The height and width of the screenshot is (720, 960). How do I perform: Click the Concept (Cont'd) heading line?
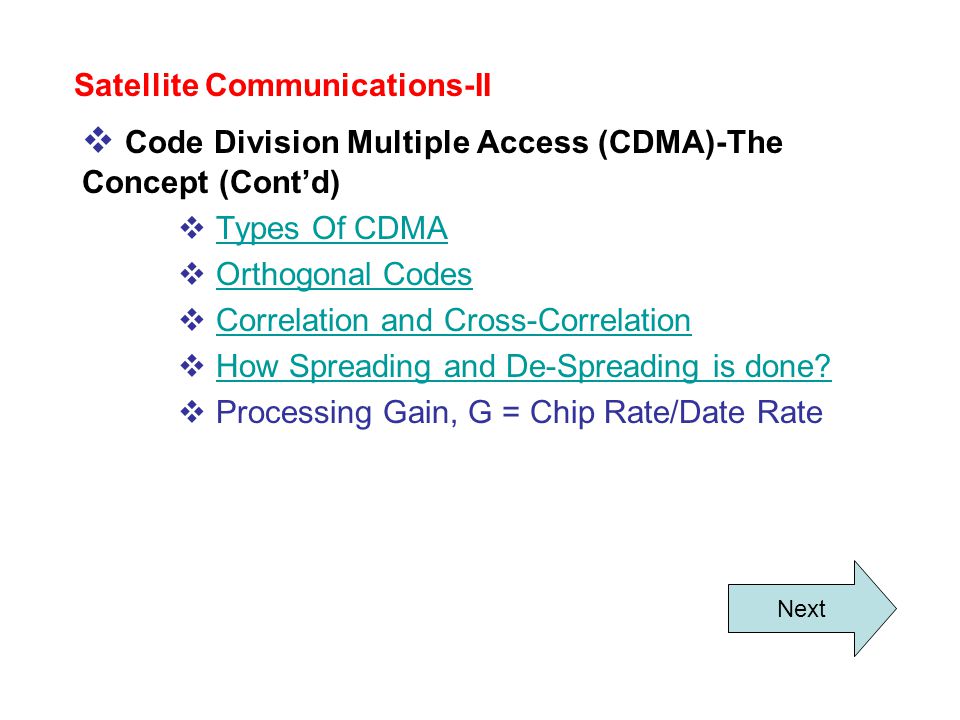(211, 182)
